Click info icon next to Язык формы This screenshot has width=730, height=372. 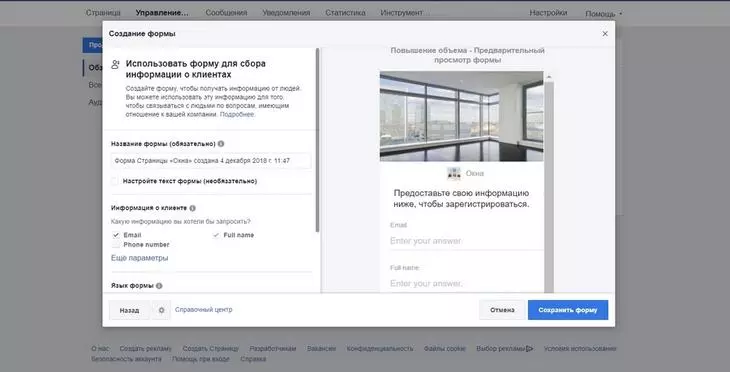coord(159,286)
